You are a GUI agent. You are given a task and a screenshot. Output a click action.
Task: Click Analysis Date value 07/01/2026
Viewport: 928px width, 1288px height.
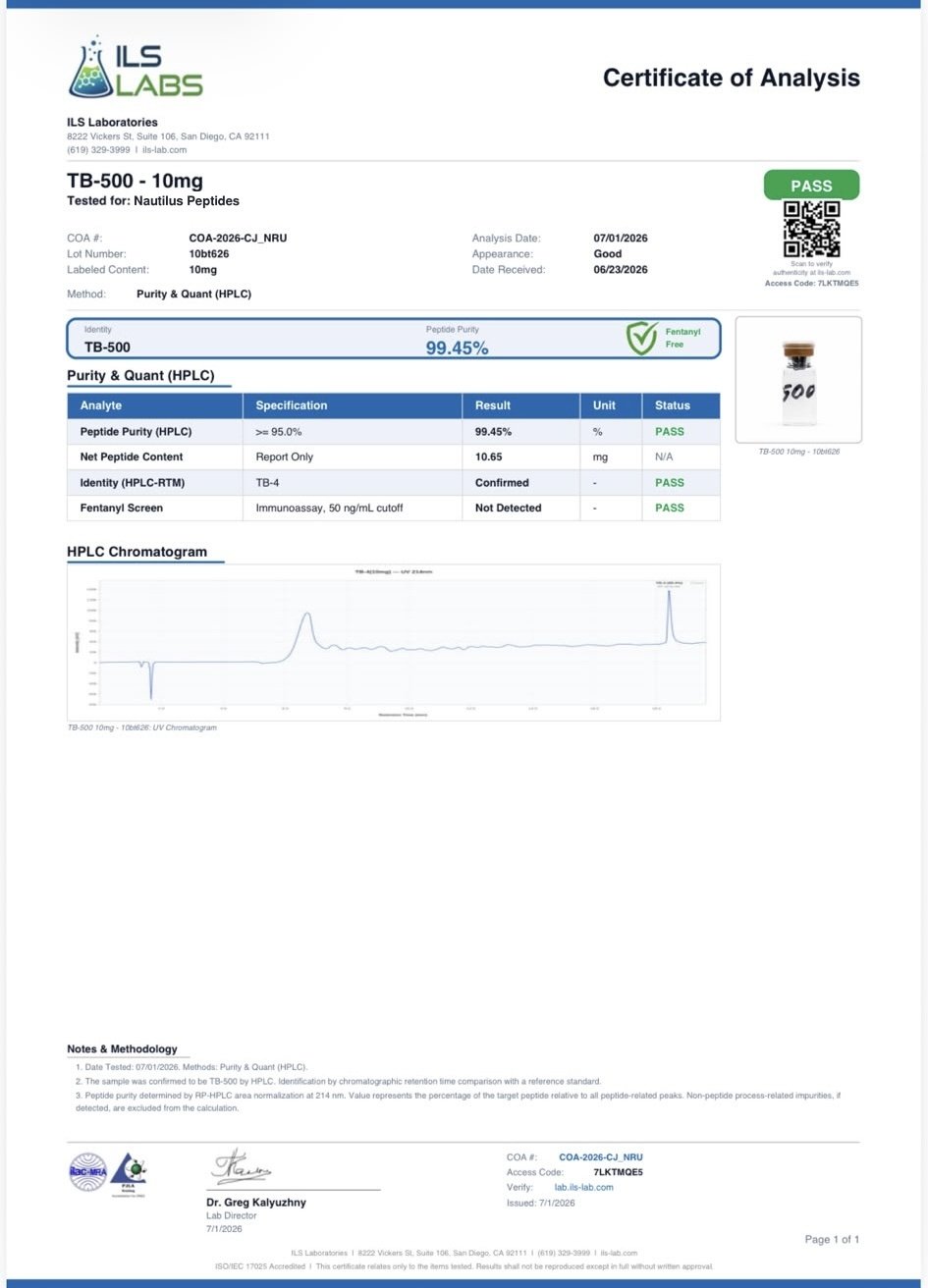(621, 239)
